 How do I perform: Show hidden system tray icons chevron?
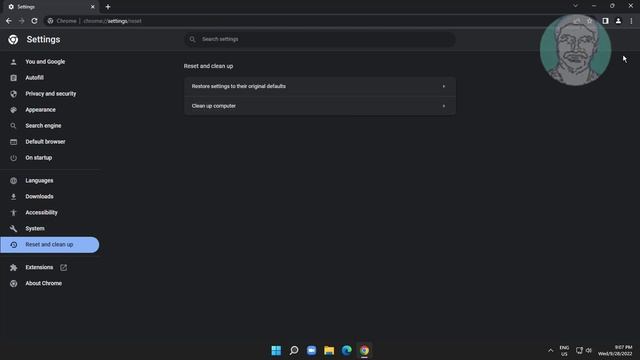coord(551,350)
